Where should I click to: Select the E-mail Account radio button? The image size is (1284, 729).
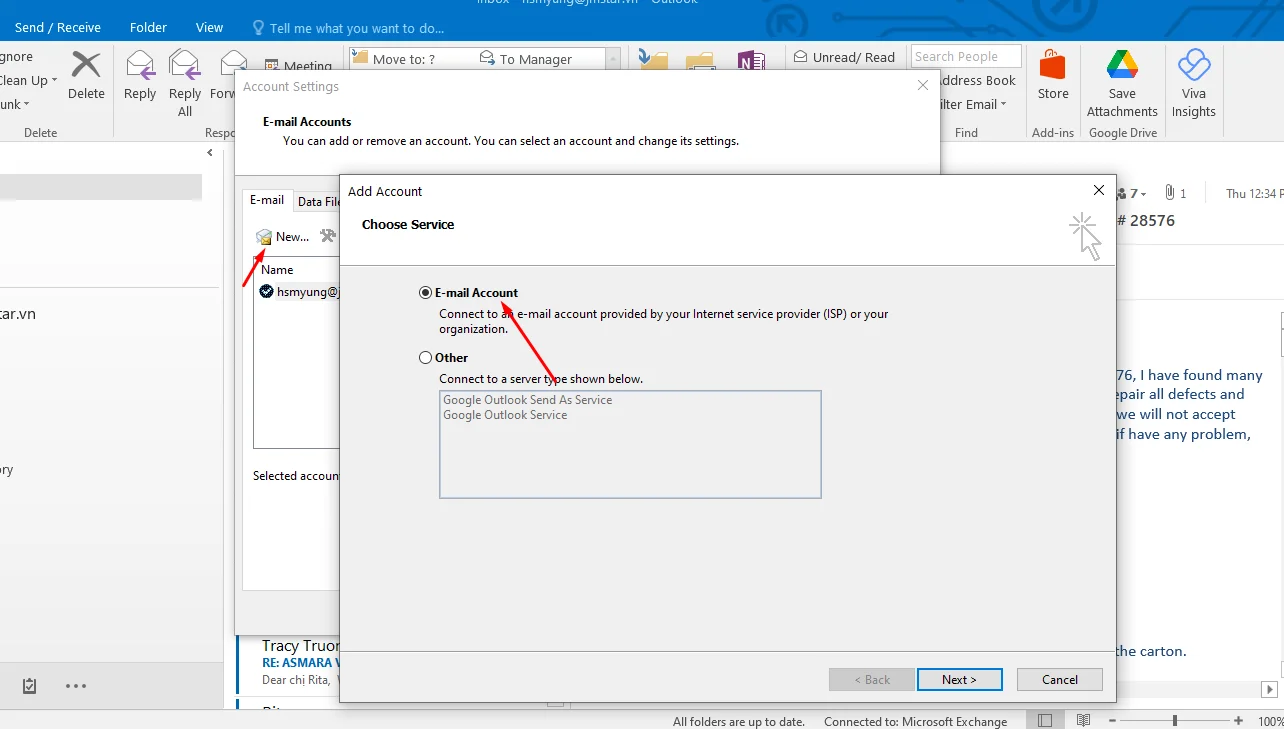point(426,293)
